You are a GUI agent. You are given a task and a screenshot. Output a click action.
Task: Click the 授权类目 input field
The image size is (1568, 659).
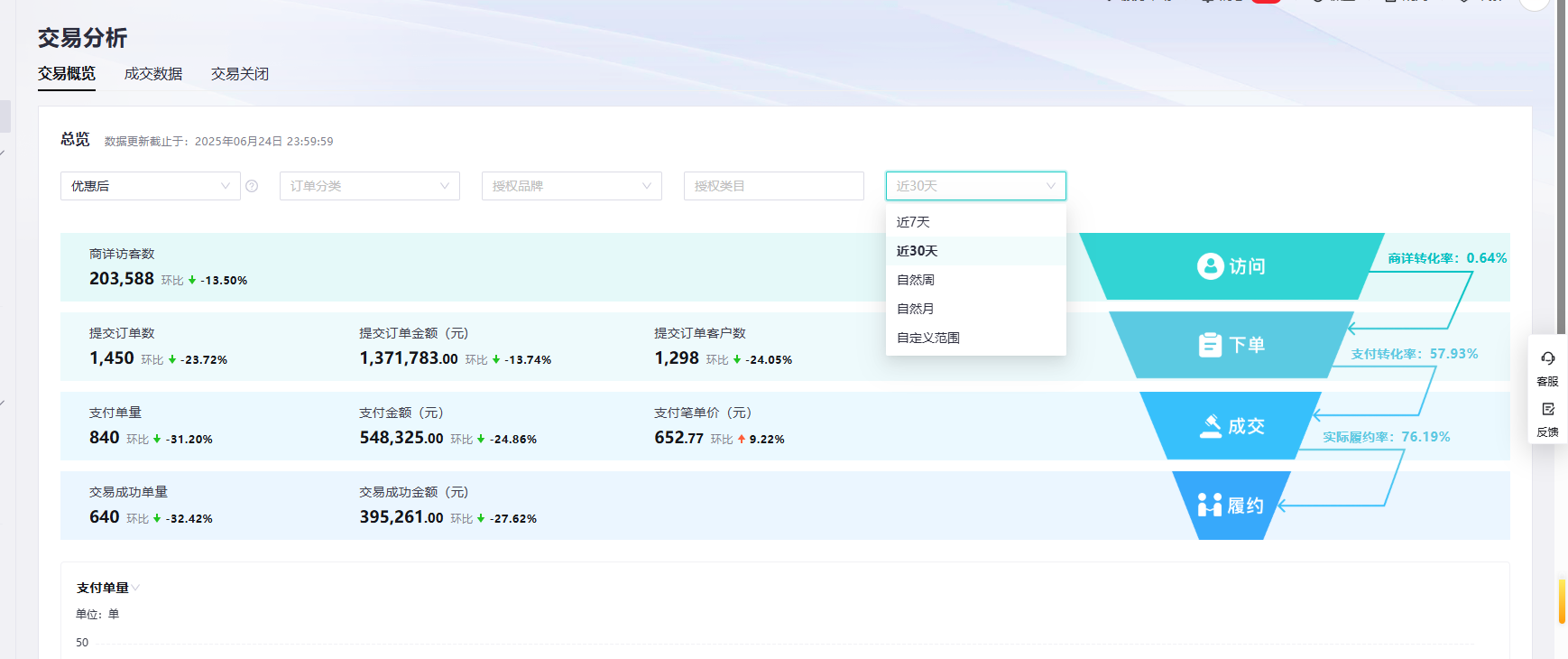coord(773,186)
